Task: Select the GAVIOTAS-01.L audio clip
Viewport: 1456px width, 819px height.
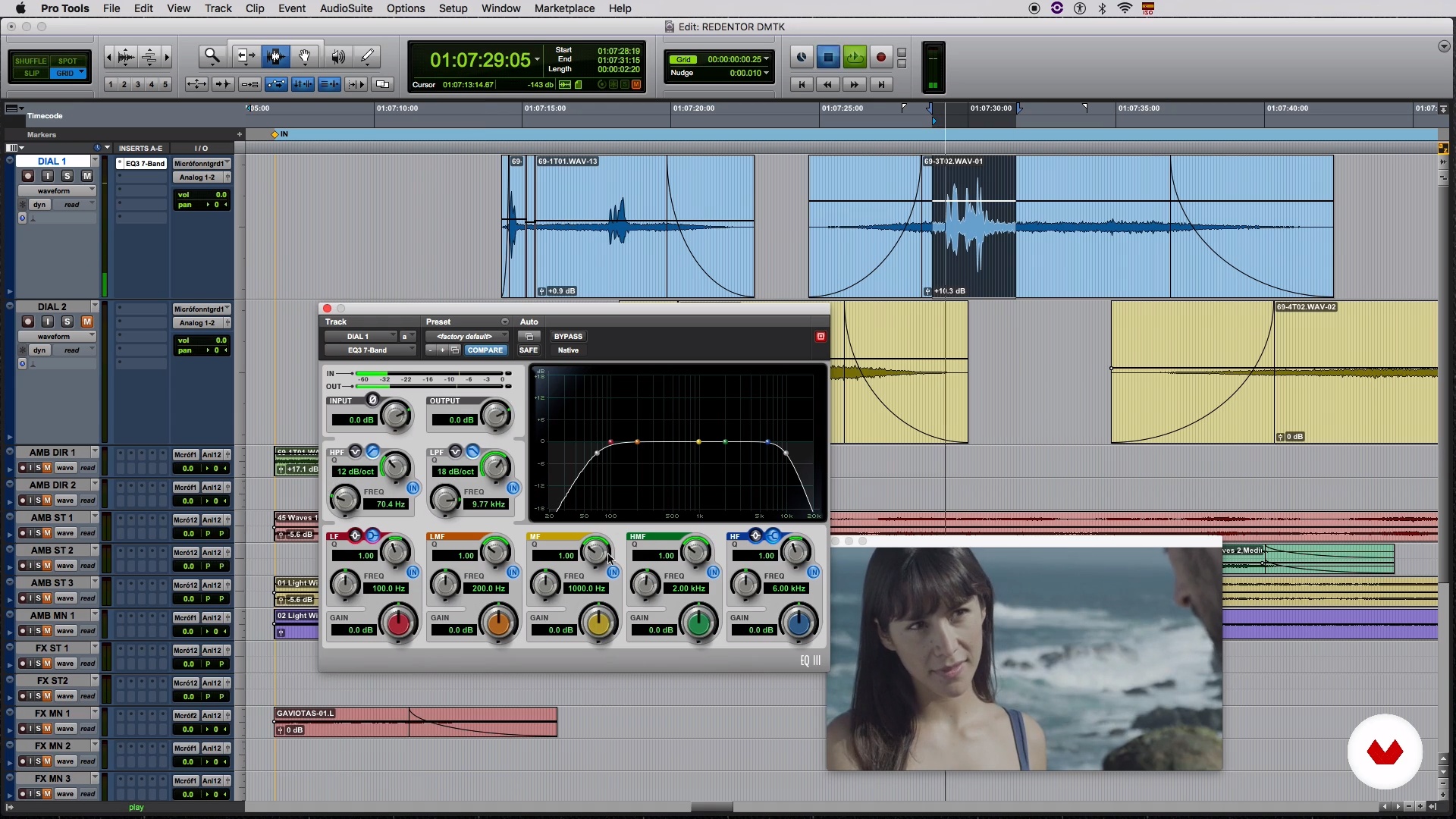Action: [416, 722]
